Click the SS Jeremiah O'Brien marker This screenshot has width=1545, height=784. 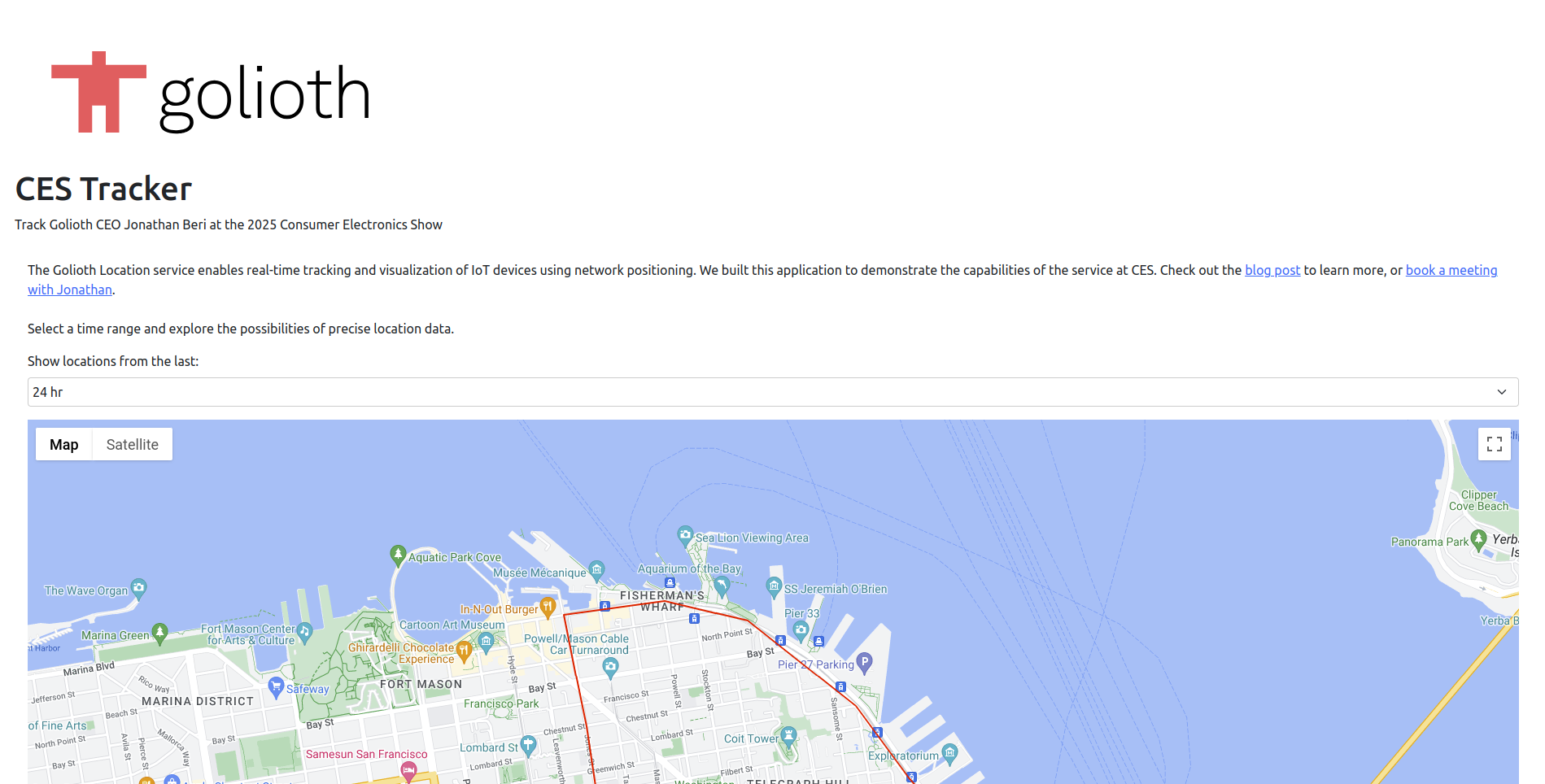[x=775, y=586]
